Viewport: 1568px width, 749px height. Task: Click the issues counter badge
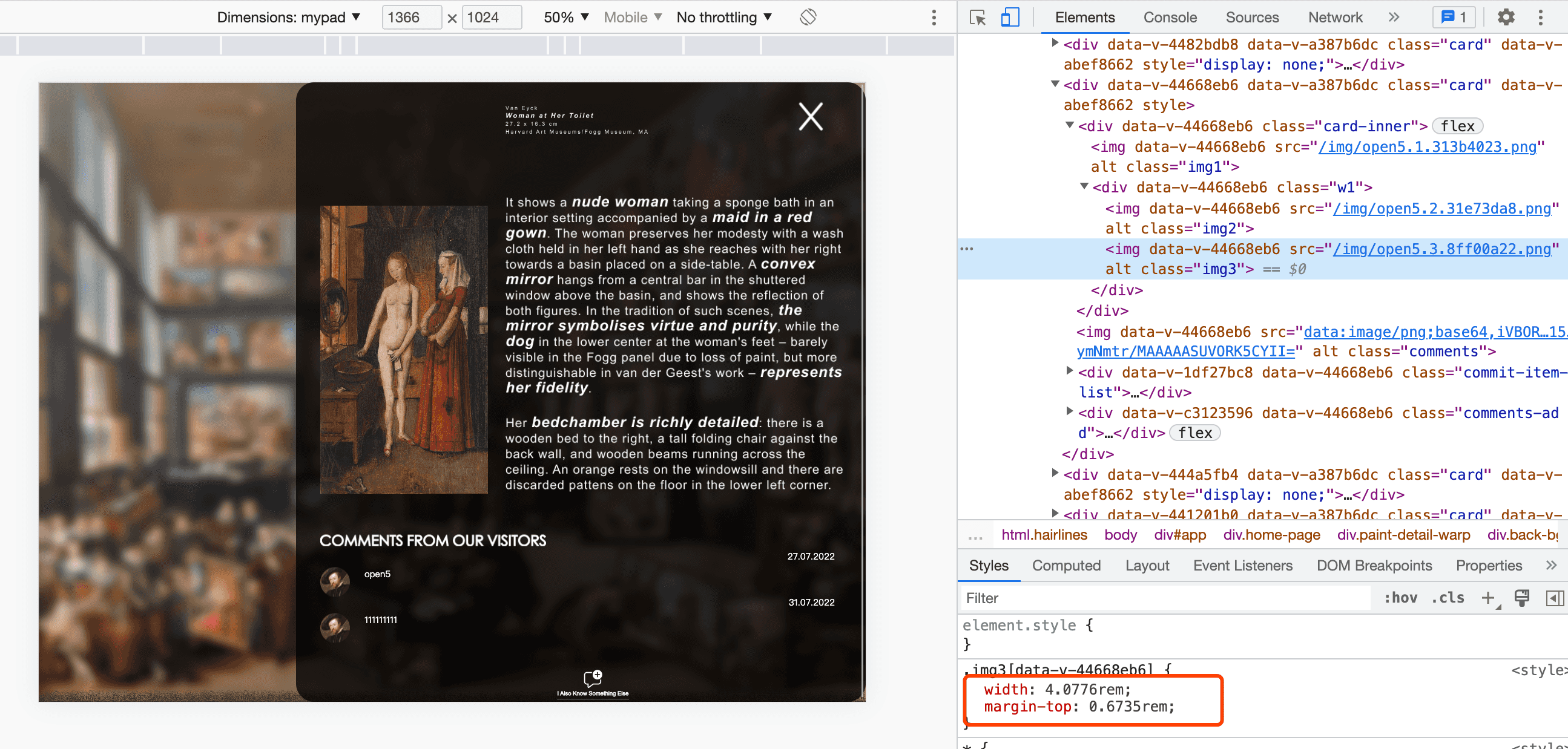[x=1454, y=17]
